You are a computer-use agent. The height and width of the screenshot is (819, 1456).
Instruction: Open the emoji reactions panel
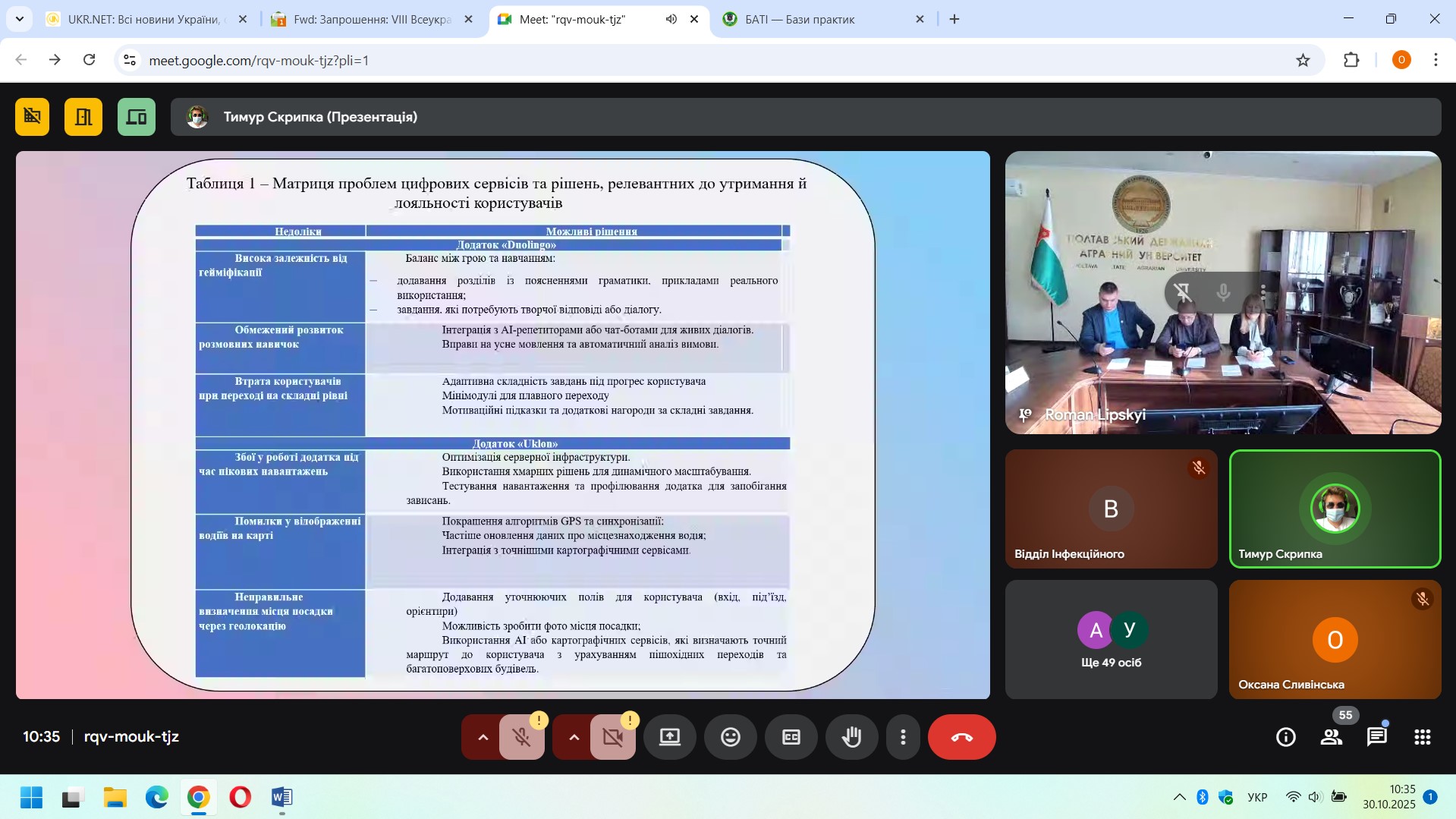coord(730,737)
